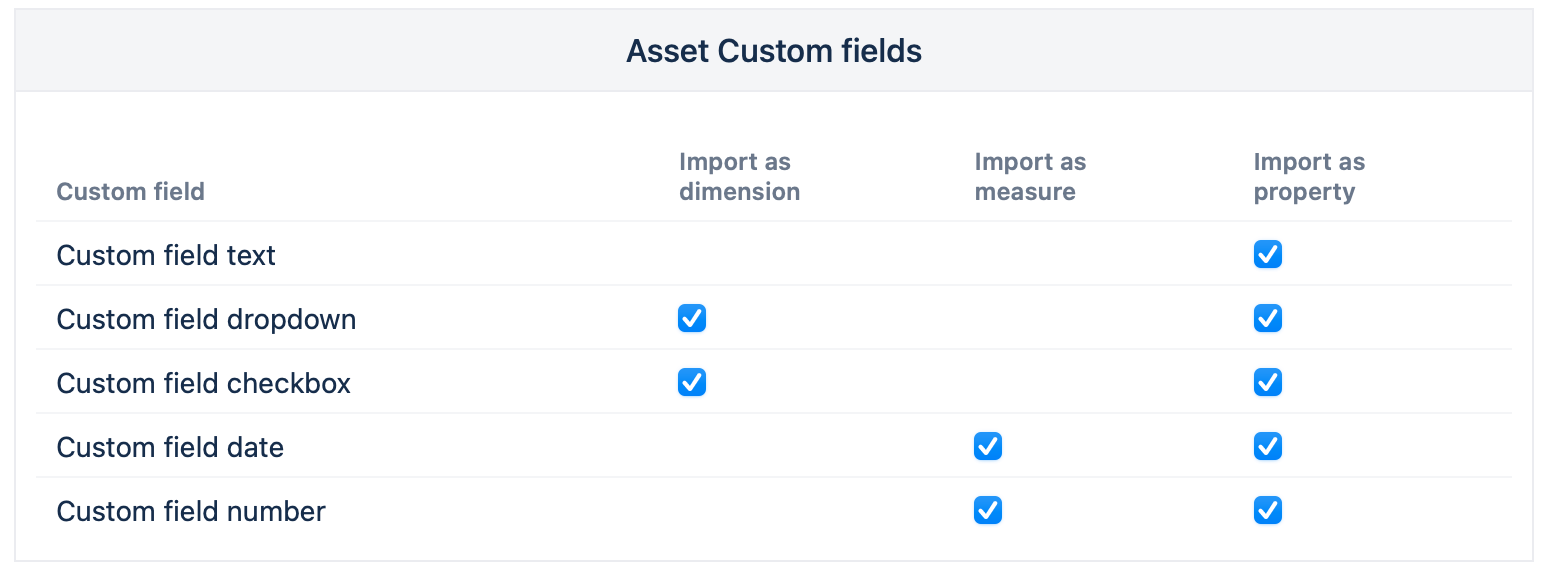Screen dimensions: 1546x574
Task: Select the Custom field text row label
Action: (x=166, y=256)
